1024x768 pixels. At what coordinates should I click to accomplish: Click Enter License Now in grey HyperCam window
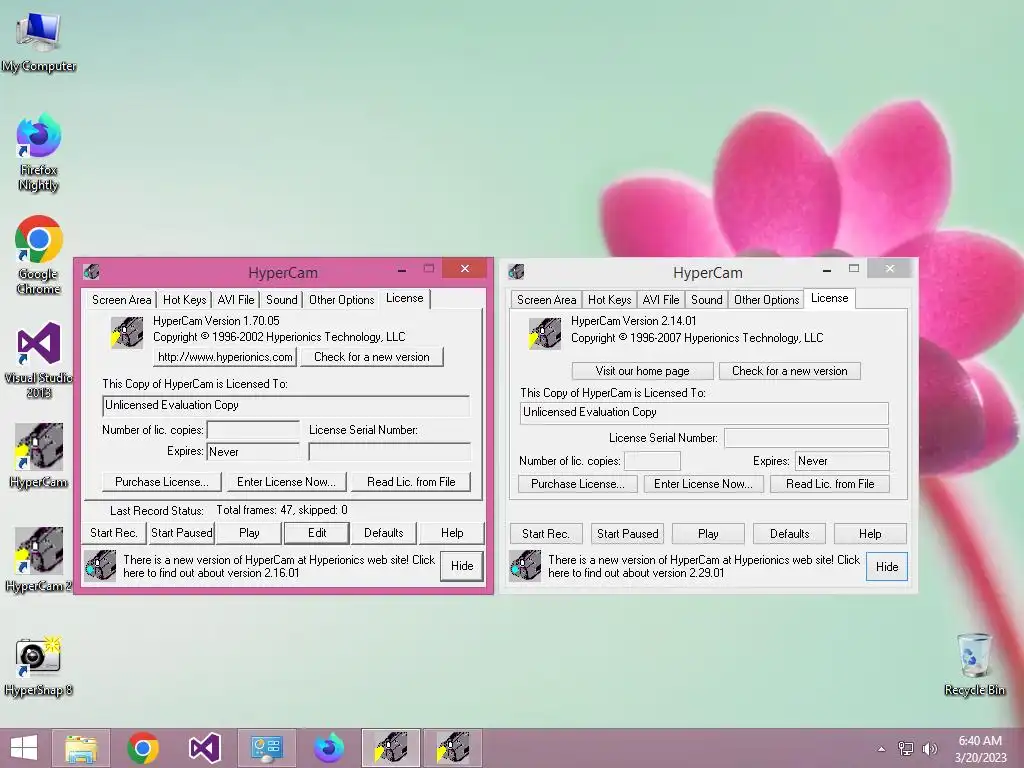(x=703, y=484)
